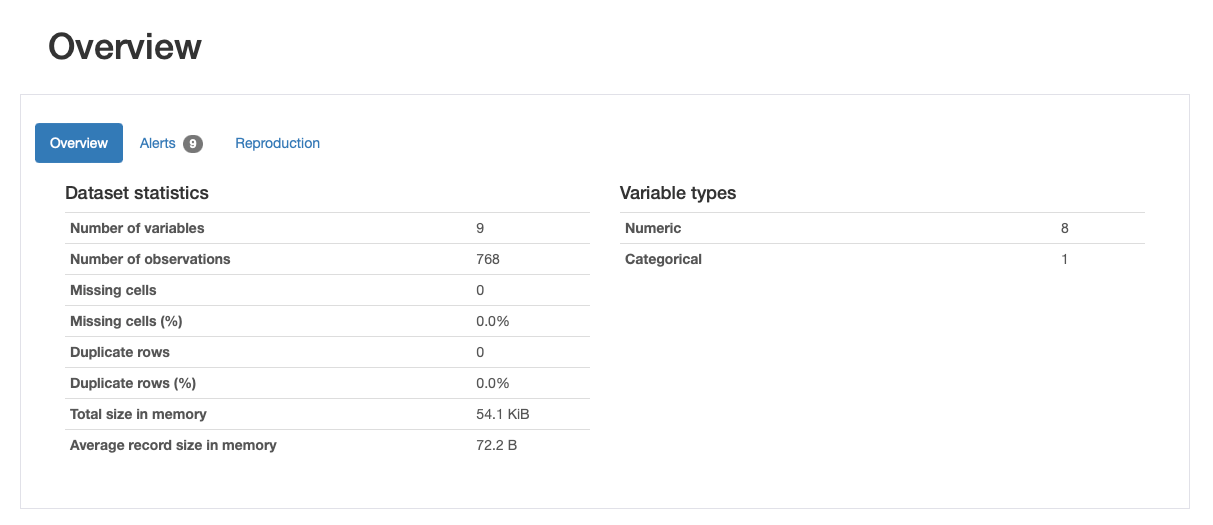Click the large Overview page heading
Screen dimensions: 1213x525
coord(125,47)
